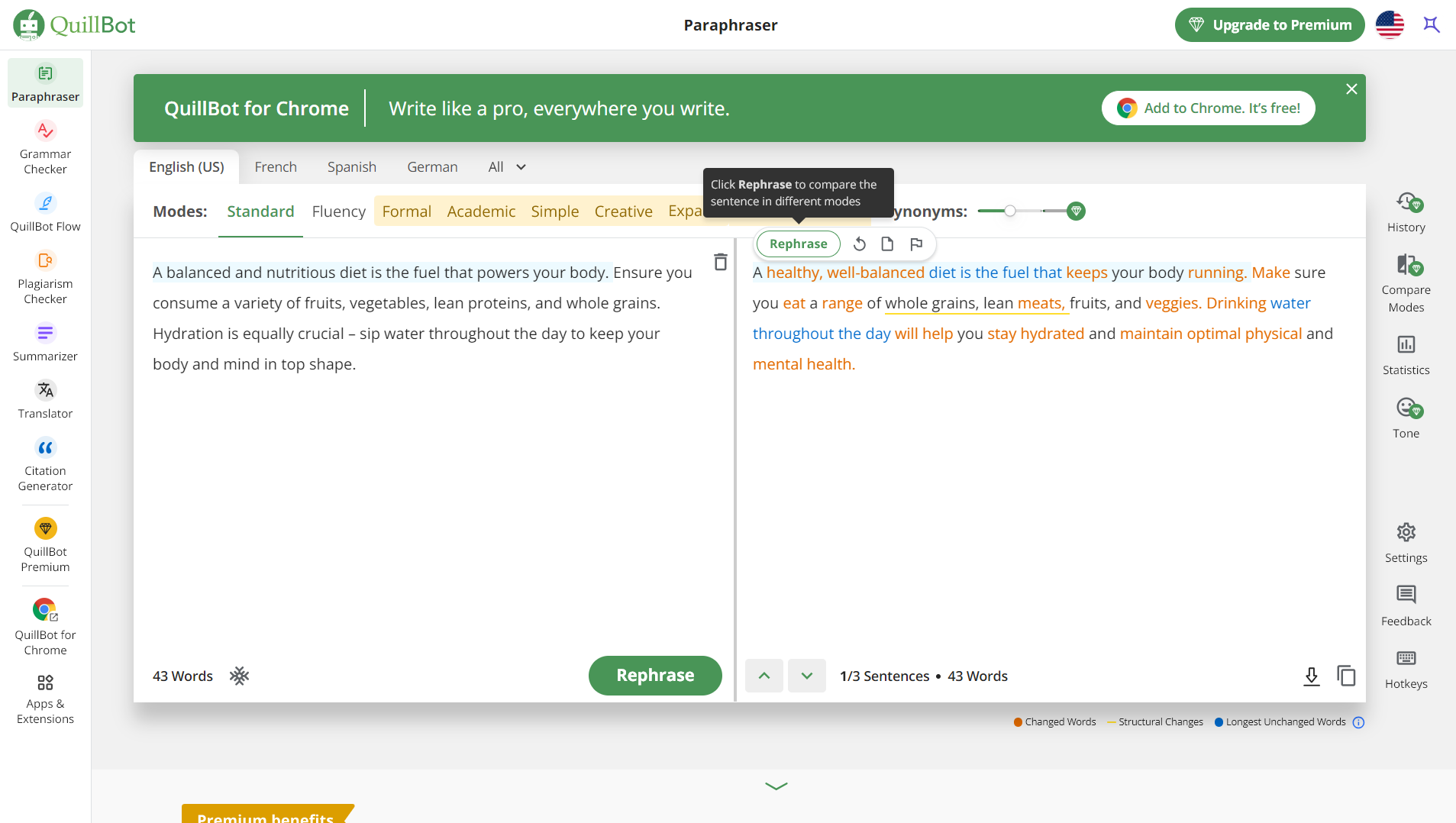Go to next sentence arrow
This screenshot has width=1456, height=823.
(x=806, y=676)
